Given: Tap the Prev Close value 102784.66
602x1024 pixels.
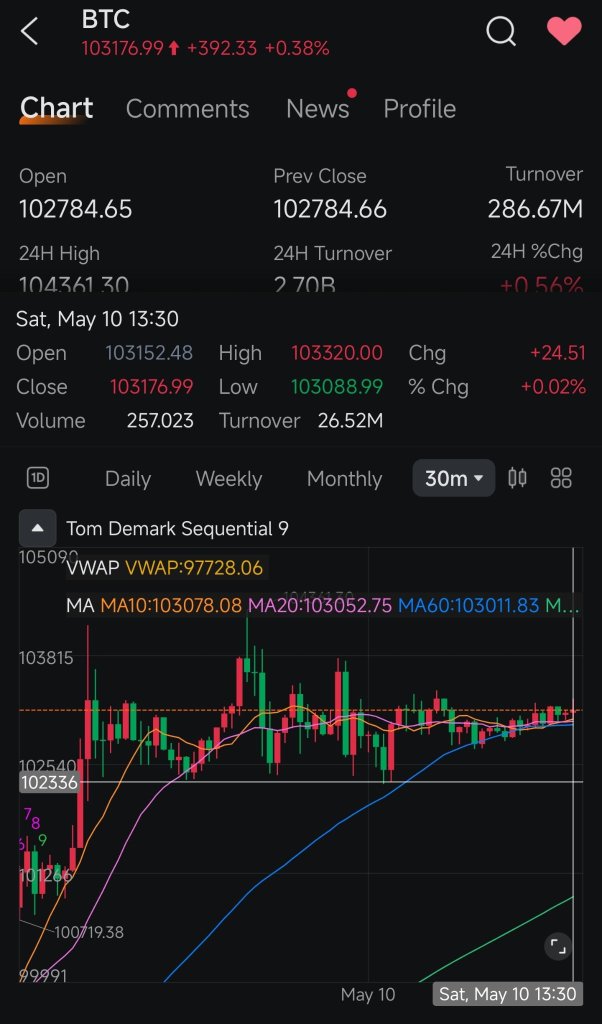Looking at the screenshot, I should (x=330, y=209).
